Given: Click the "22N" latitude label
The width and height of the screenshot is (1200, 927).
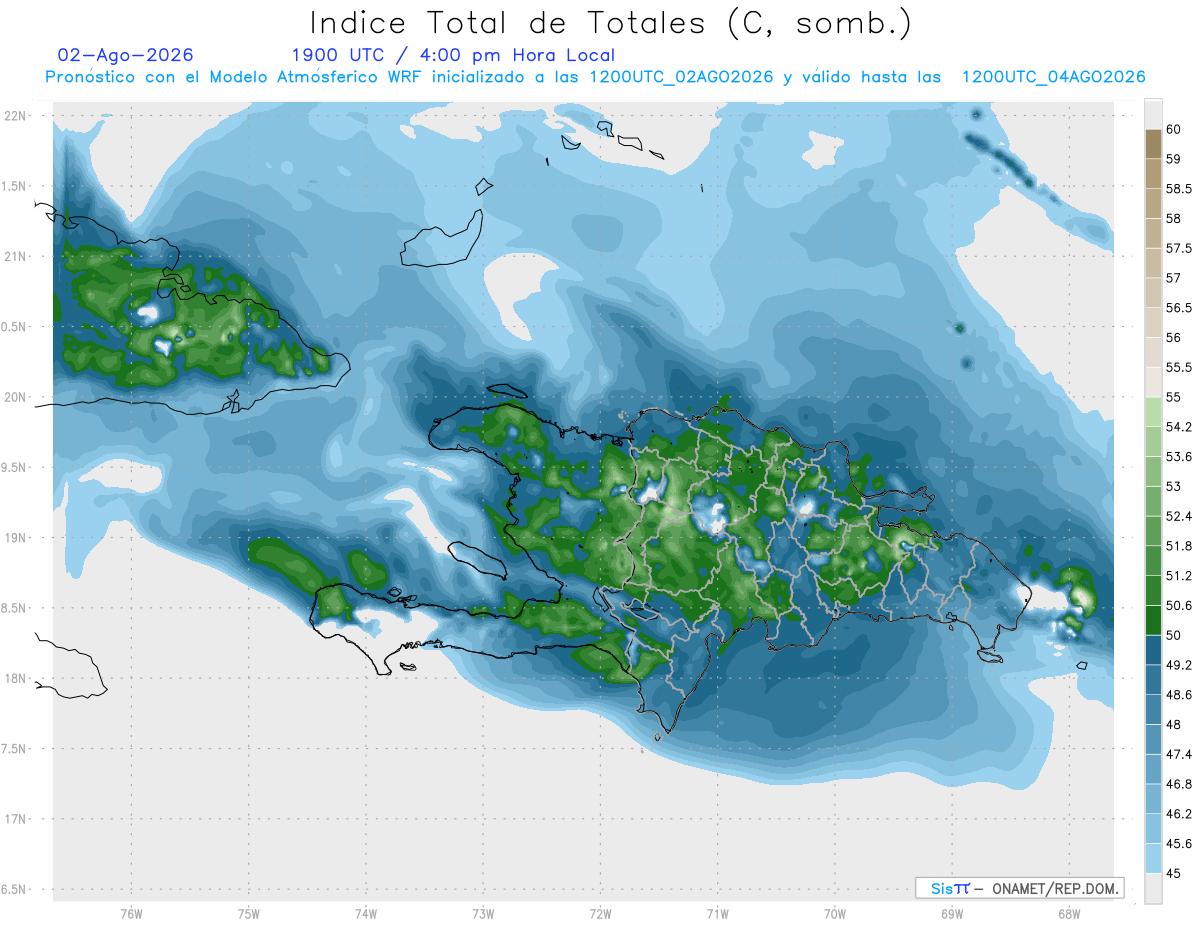Looking at the screenshot, I should (16, 116).
